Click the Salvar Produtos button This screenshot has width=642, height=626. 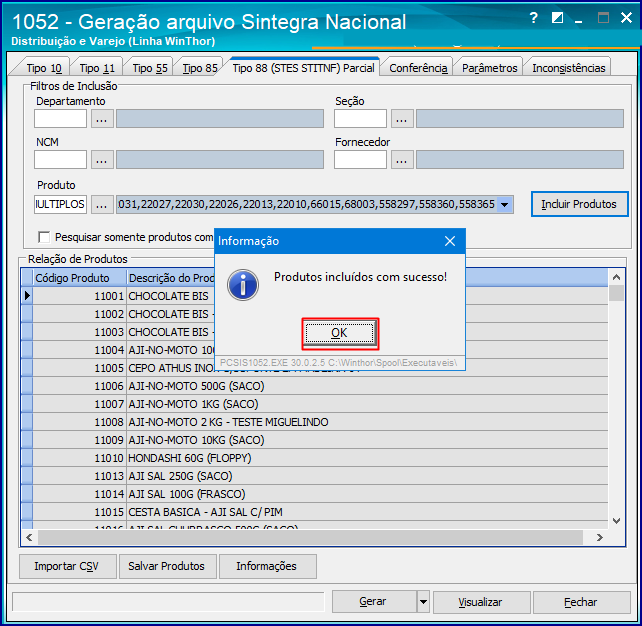pos(167,567)
